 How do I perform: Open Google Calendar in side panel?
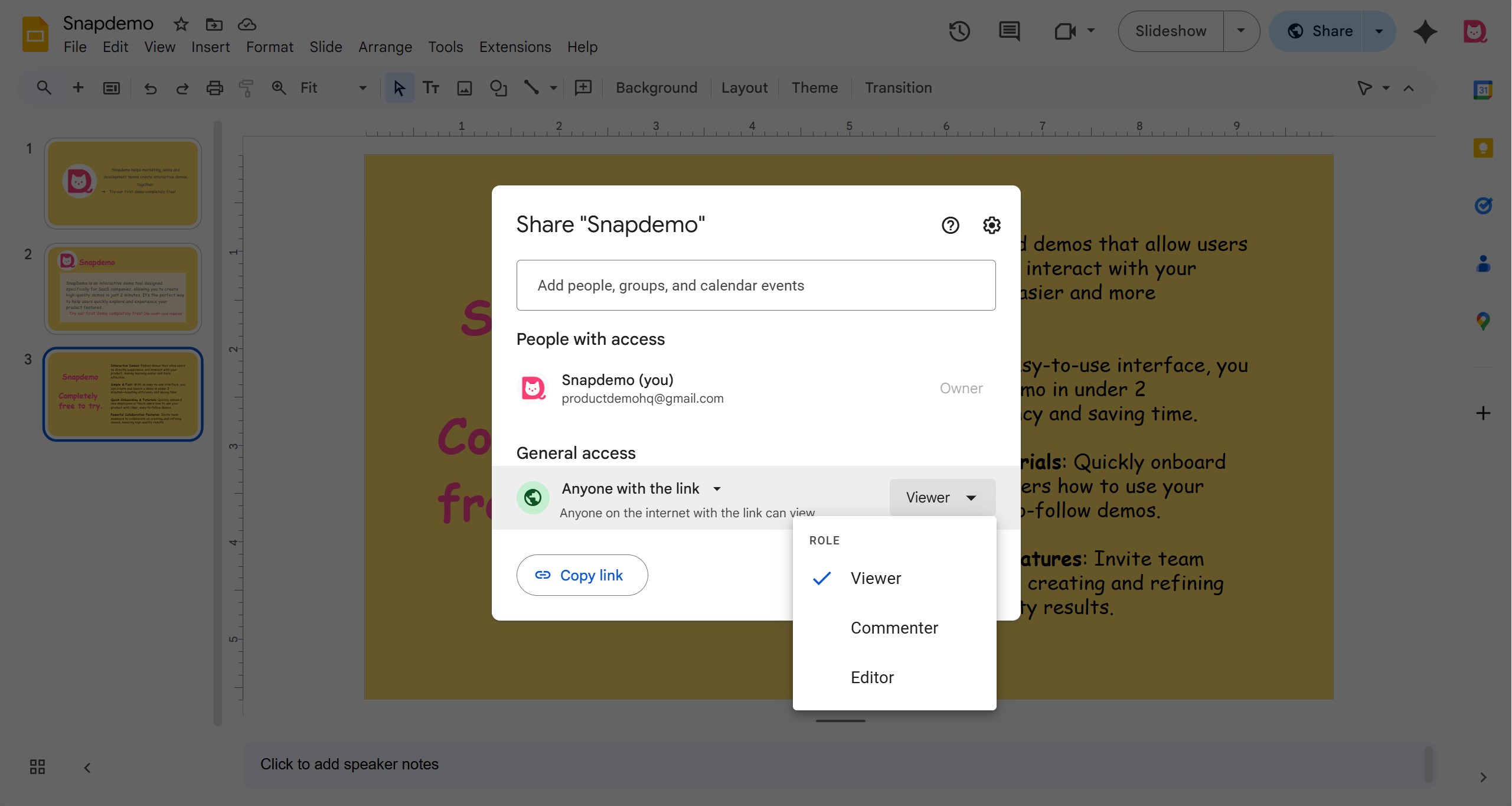[1483, 90]
